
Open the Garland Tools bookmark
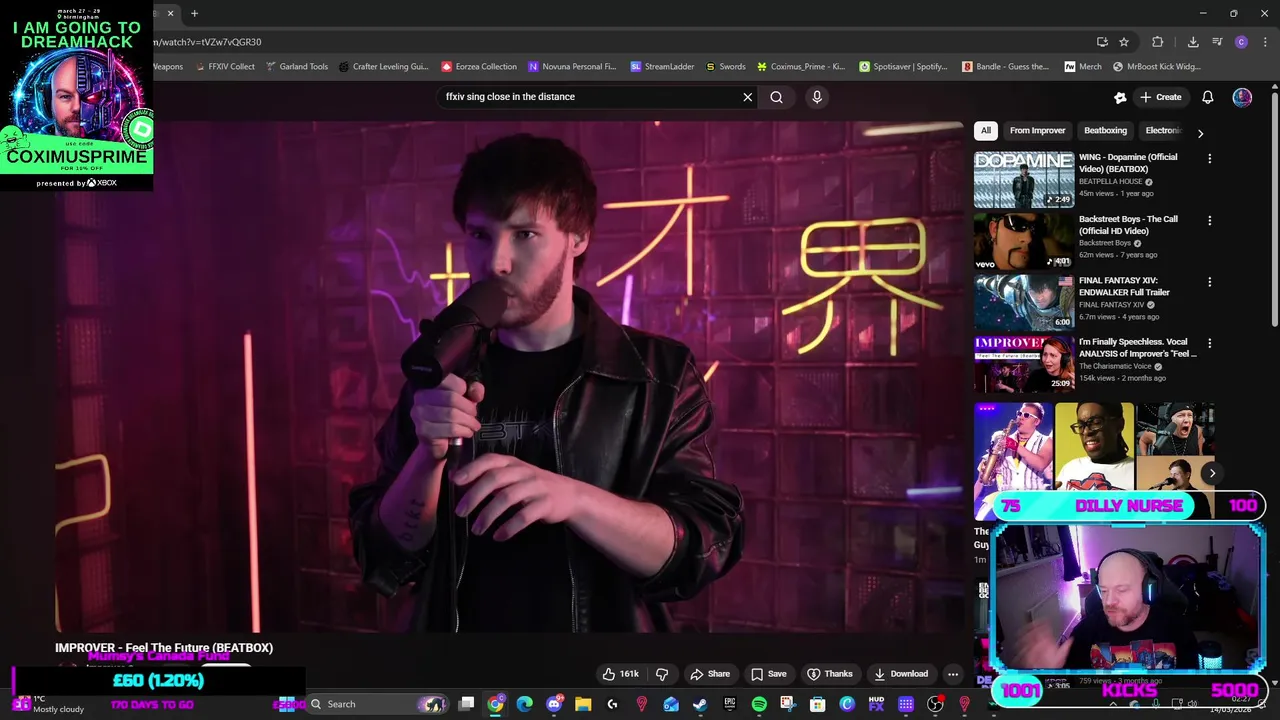pos(297,67)
